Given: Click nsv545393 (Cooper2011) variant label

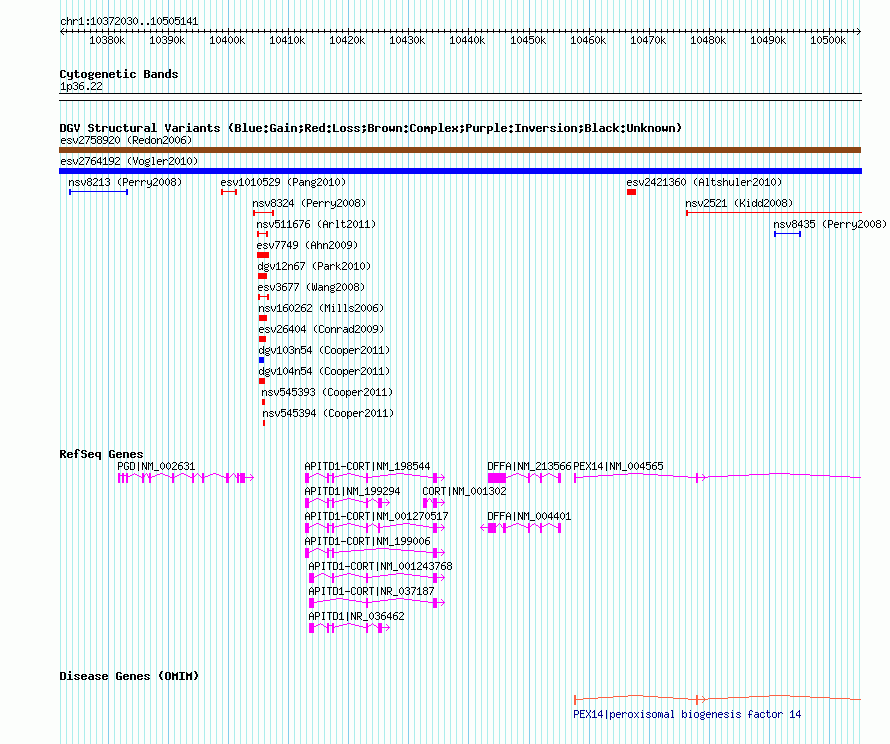Looking at the screenshot, I should [327, 392].
